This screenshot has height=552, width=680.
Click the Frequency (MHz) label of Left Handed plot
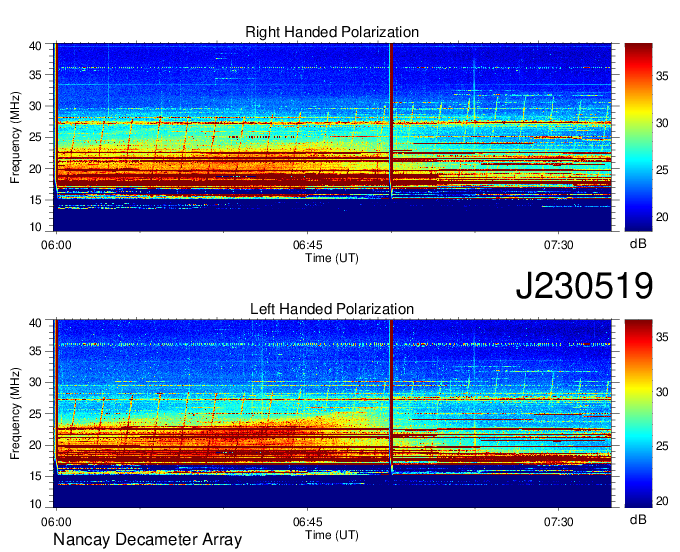(x=15, y=414)
